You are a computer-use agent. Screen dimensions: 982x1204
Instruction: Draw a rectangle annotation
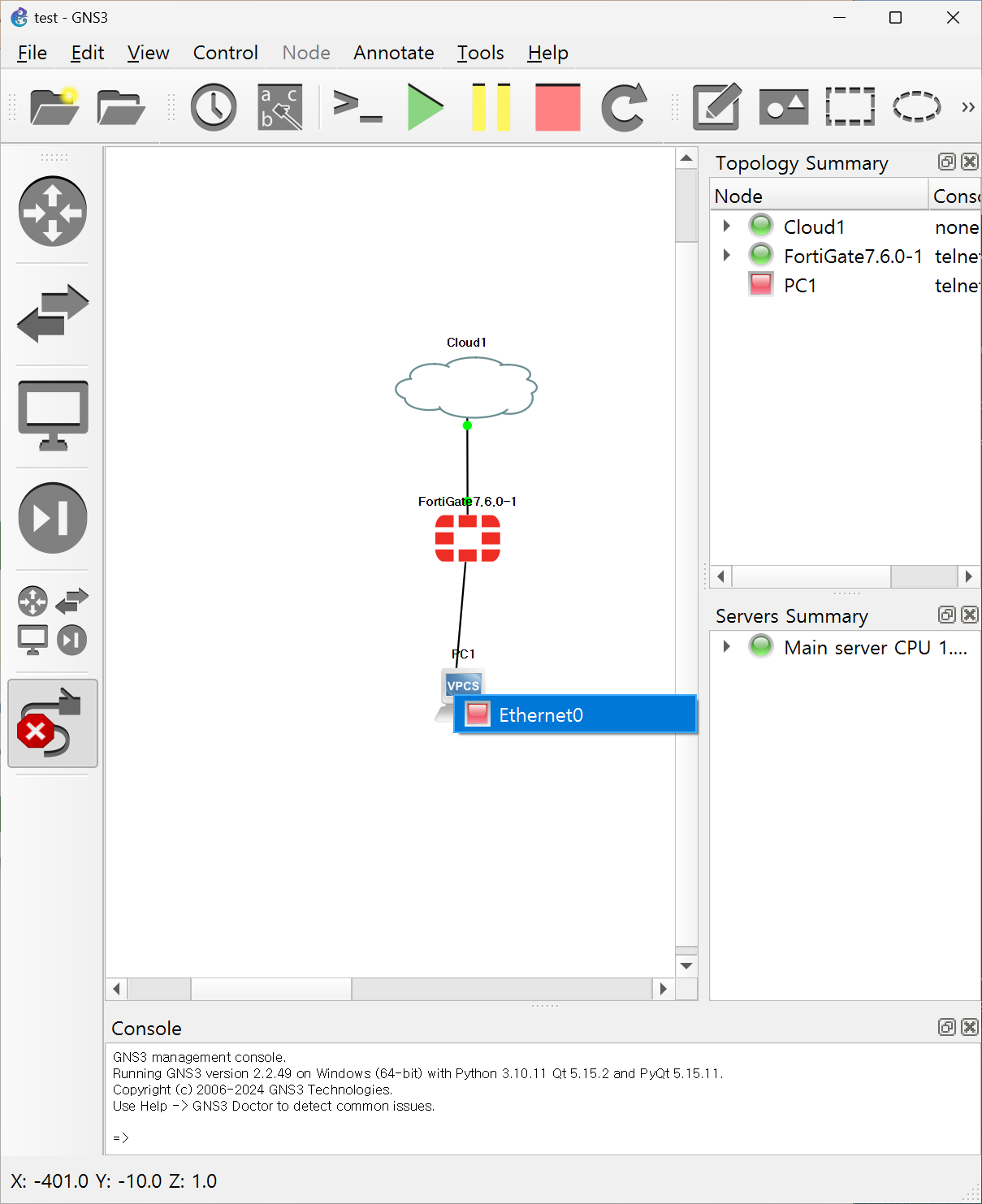pos(850,106)
